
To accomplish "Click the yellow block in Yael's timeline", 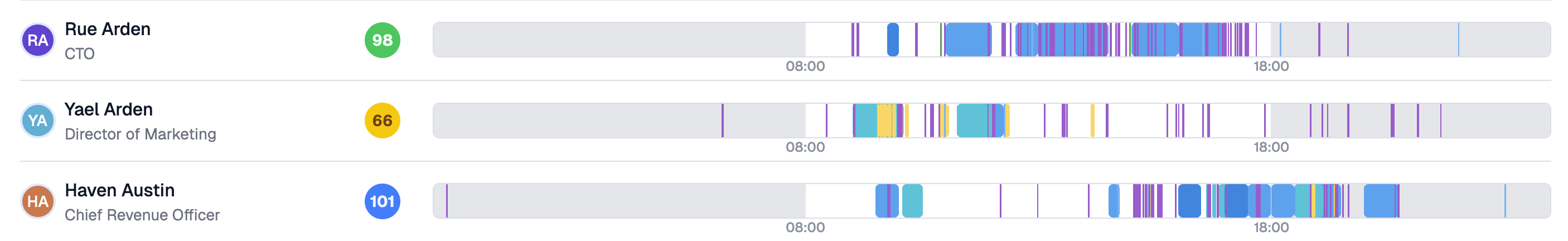I will [x=884, y=120].
